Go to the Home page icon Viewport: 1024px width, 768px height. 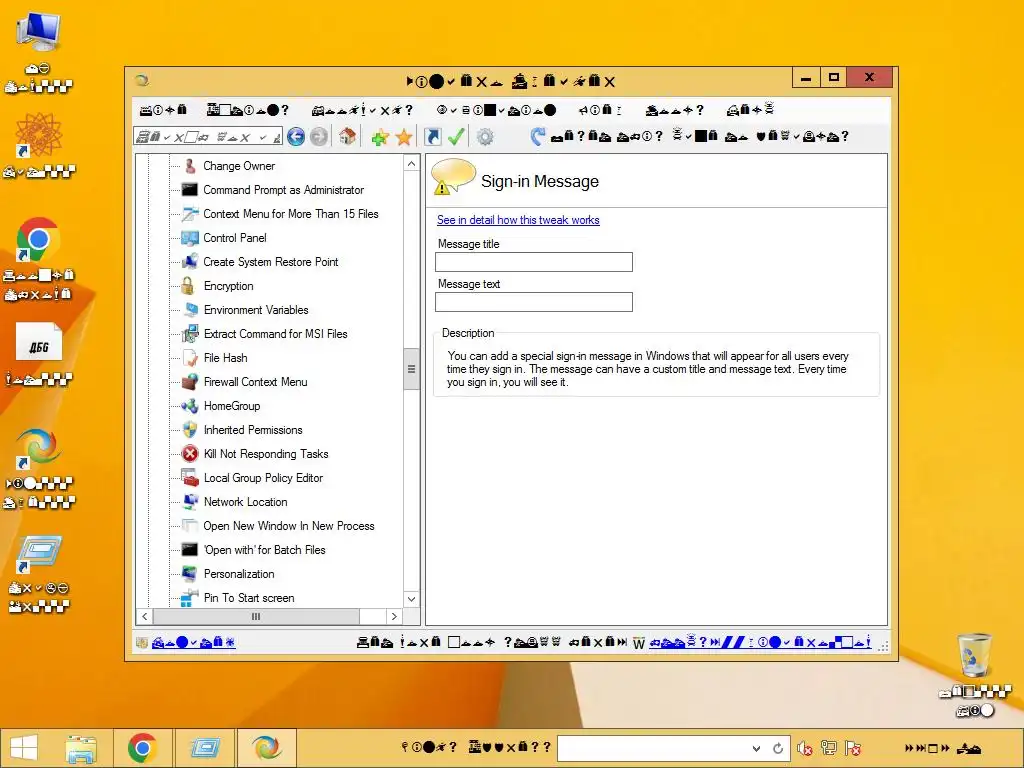(347, 136)
